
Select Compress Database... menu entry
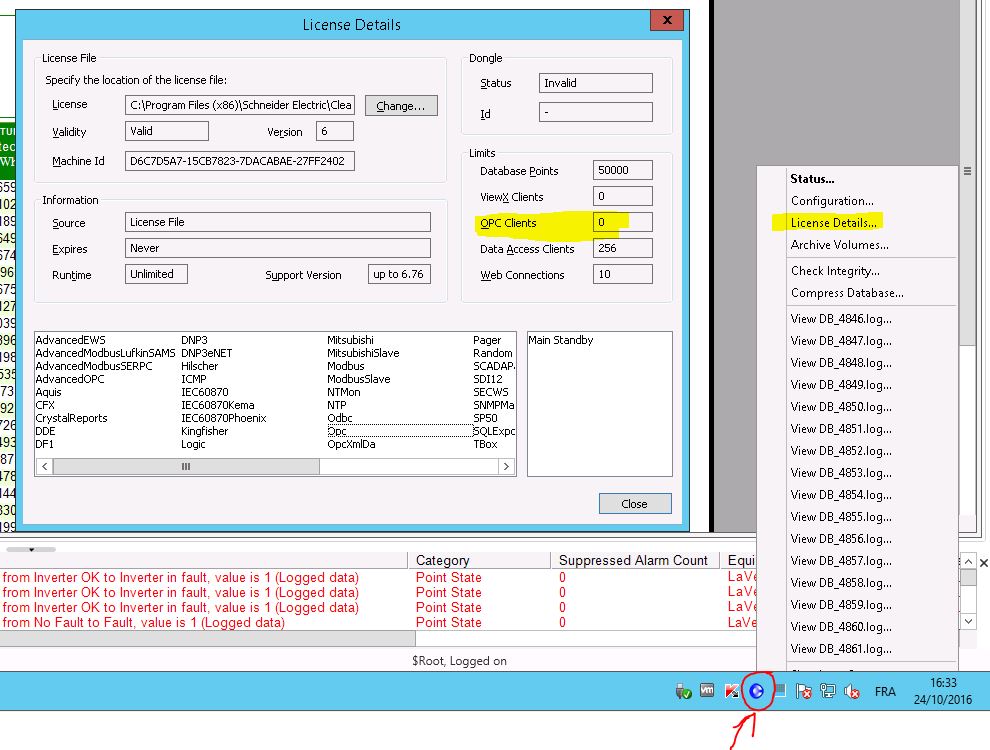point(847,293)
